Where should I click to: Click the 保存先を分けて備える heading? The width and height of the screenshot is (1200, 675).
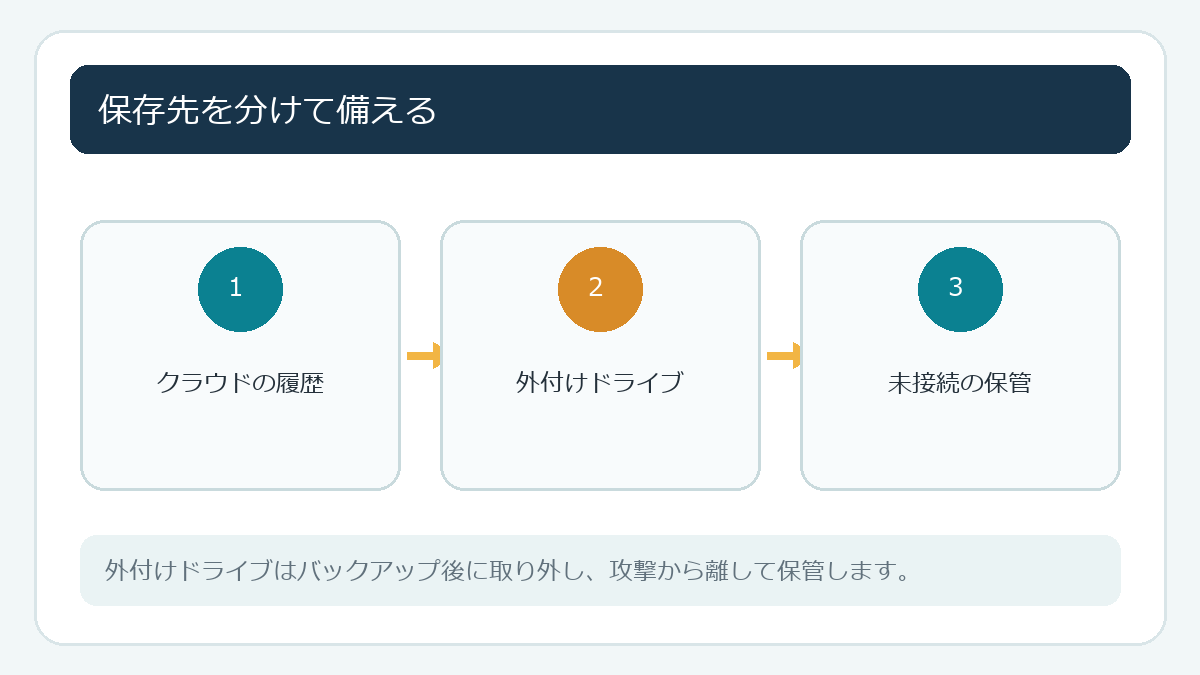[x=268, y=110]
